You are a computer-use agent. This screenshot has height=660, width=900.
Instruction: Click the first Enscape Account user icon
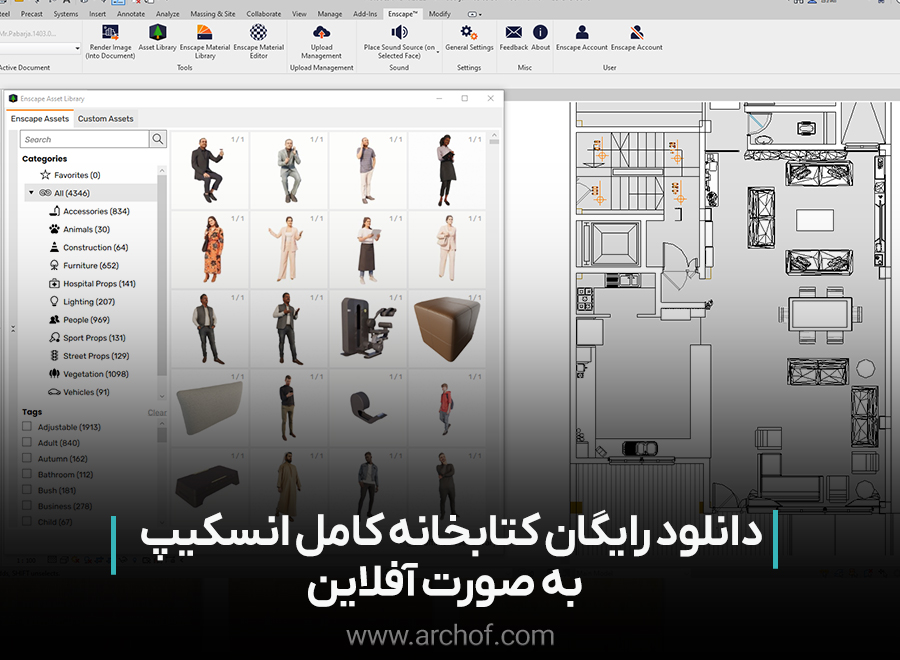point(582,33)
